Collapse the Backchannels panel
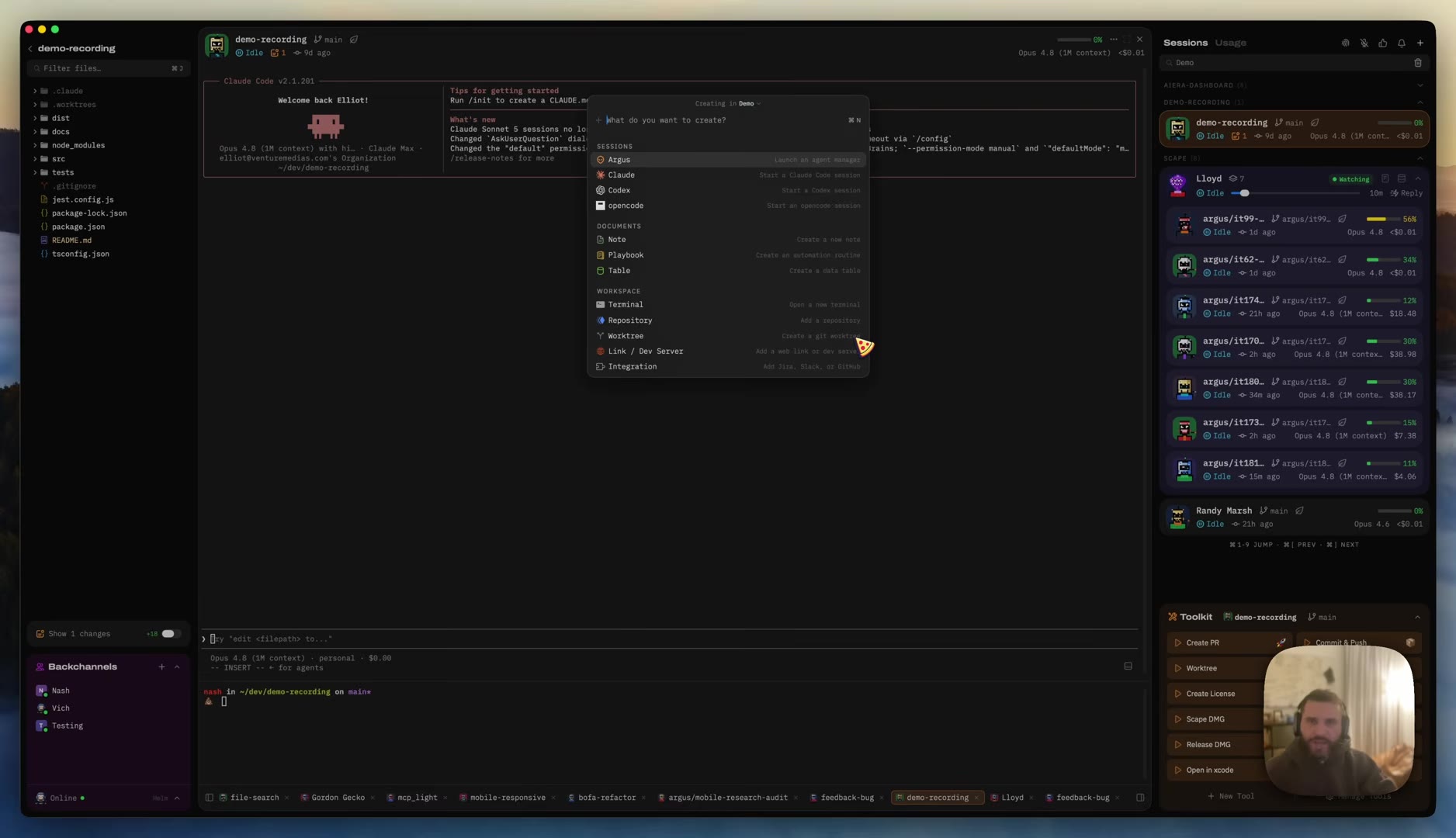This screenshot has height=838, width=1456. click(x=177, y=667)
